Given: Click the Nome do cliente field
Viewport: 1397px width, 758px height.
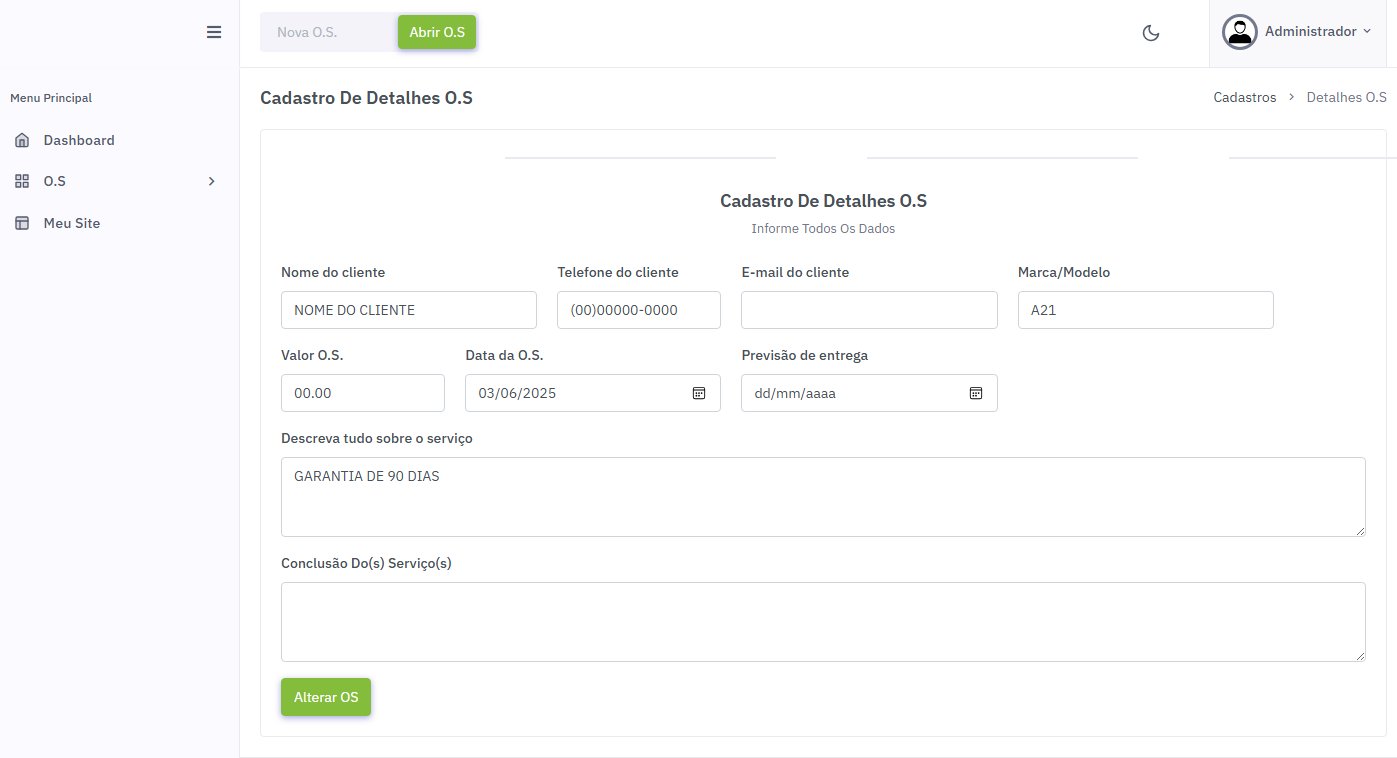Looking at the screenshot, I should click(x=408, y=310).
